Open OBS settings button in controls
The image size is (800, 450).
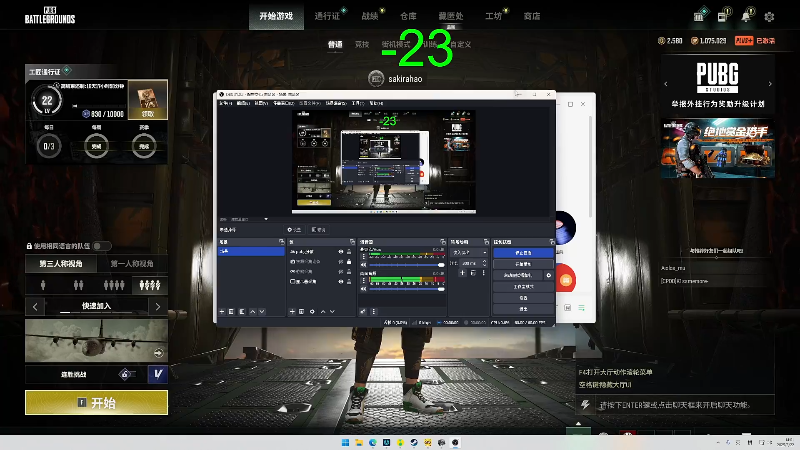coord(523,297)
